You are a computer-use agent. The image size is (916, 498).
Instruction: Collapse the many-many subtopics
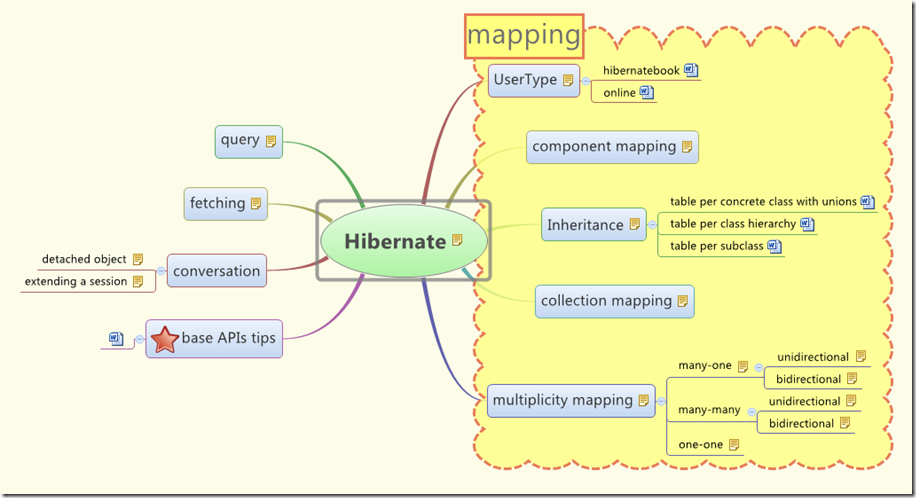point(752,411)
